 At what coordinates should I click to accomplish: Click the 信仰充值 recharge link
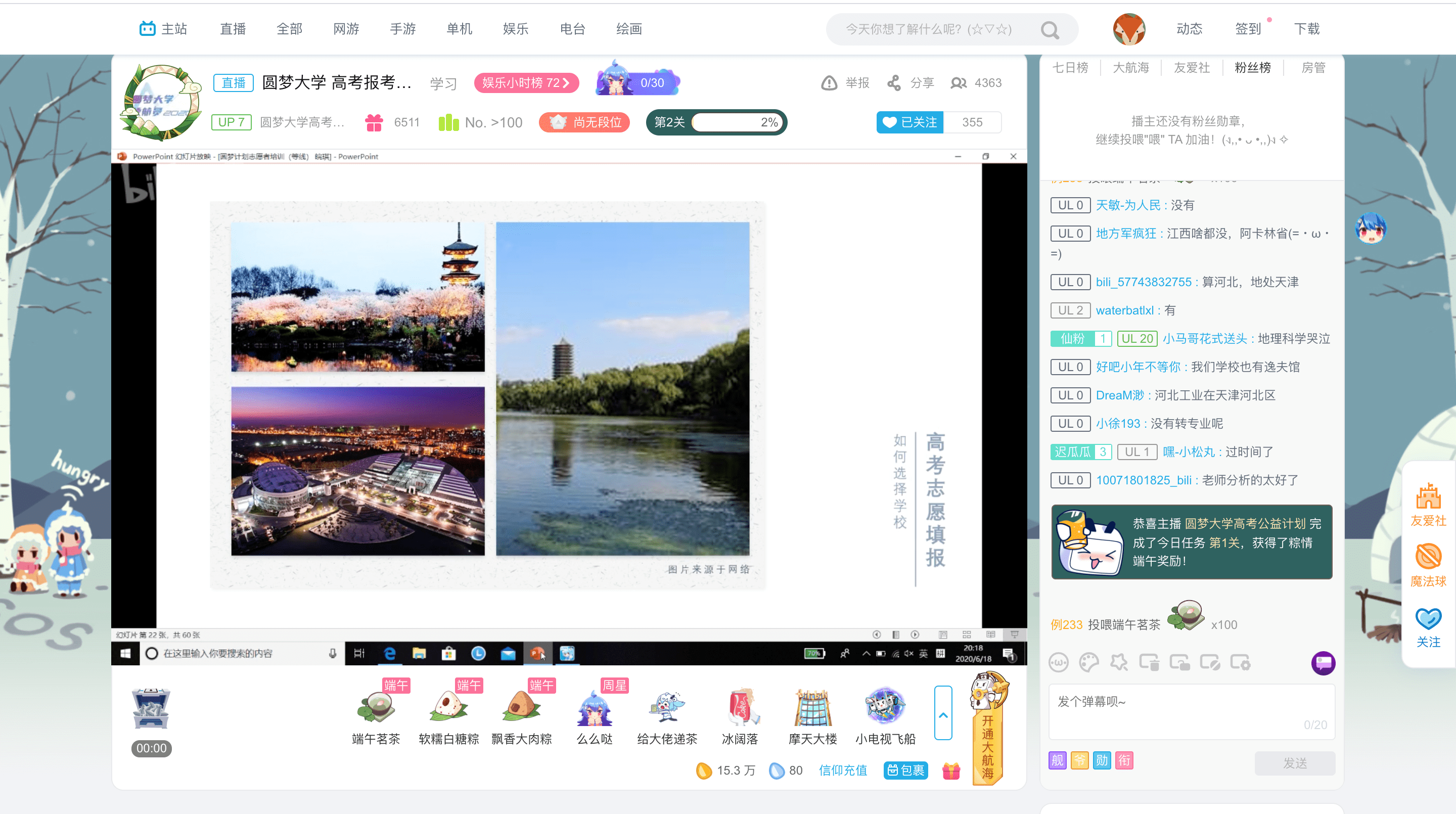point(843,771)
